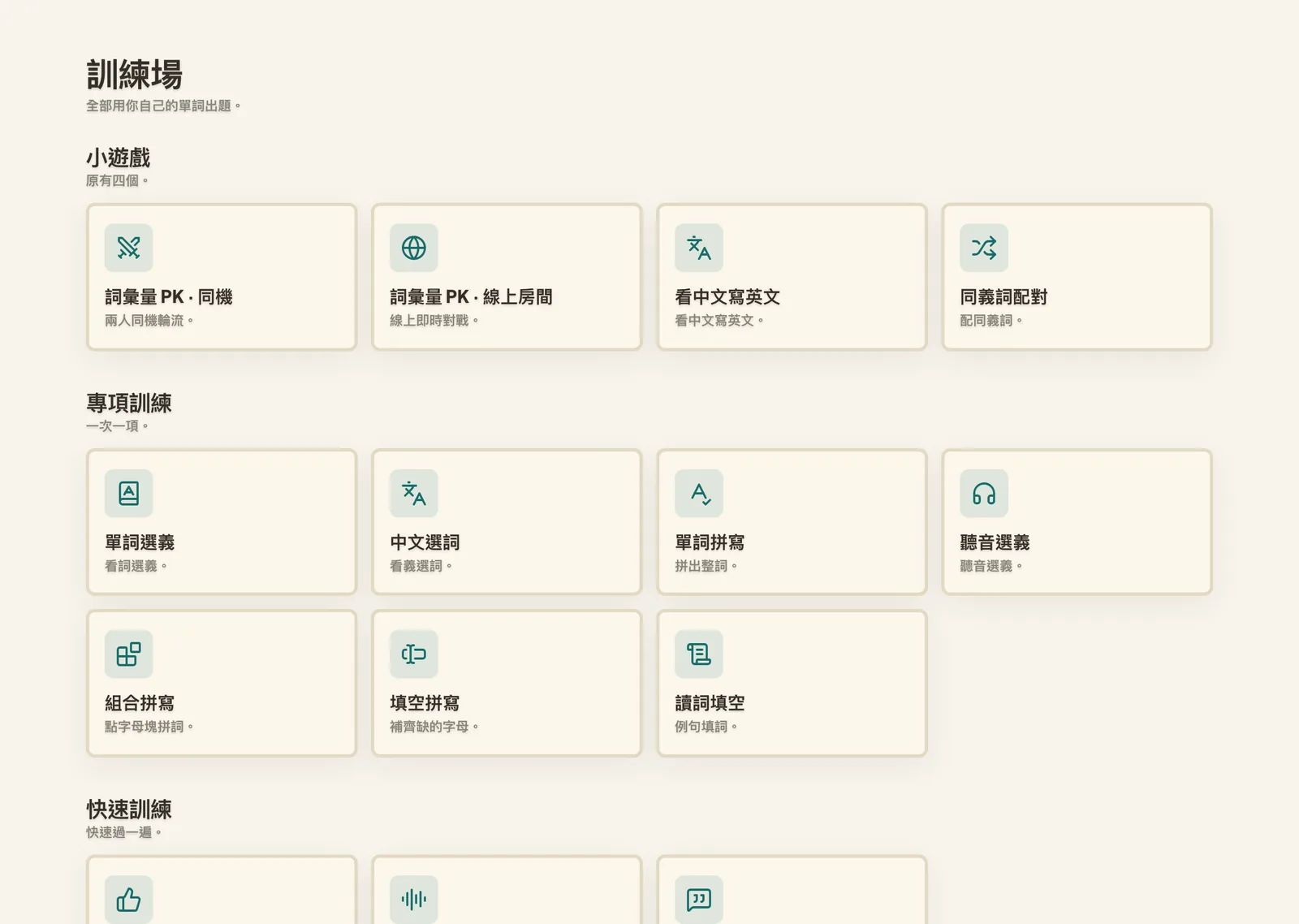Image resolution: width=1299 pixels, height=924 pixels.
Task: Open the 單詞拼寫 training title
Action: coord(710,542)
